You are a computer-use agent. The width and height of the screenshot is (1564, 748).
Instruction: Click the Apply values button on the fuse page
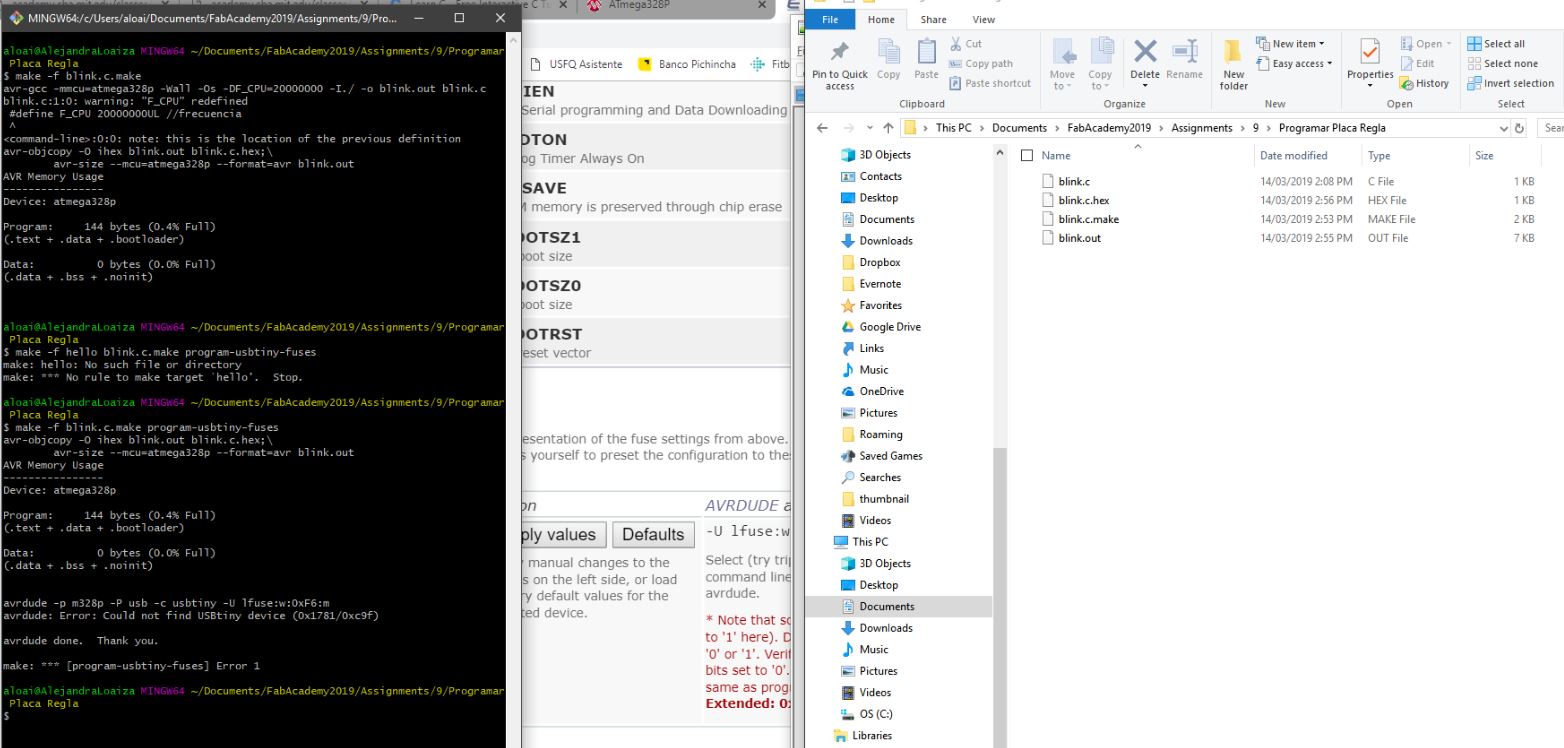[562, 535]
